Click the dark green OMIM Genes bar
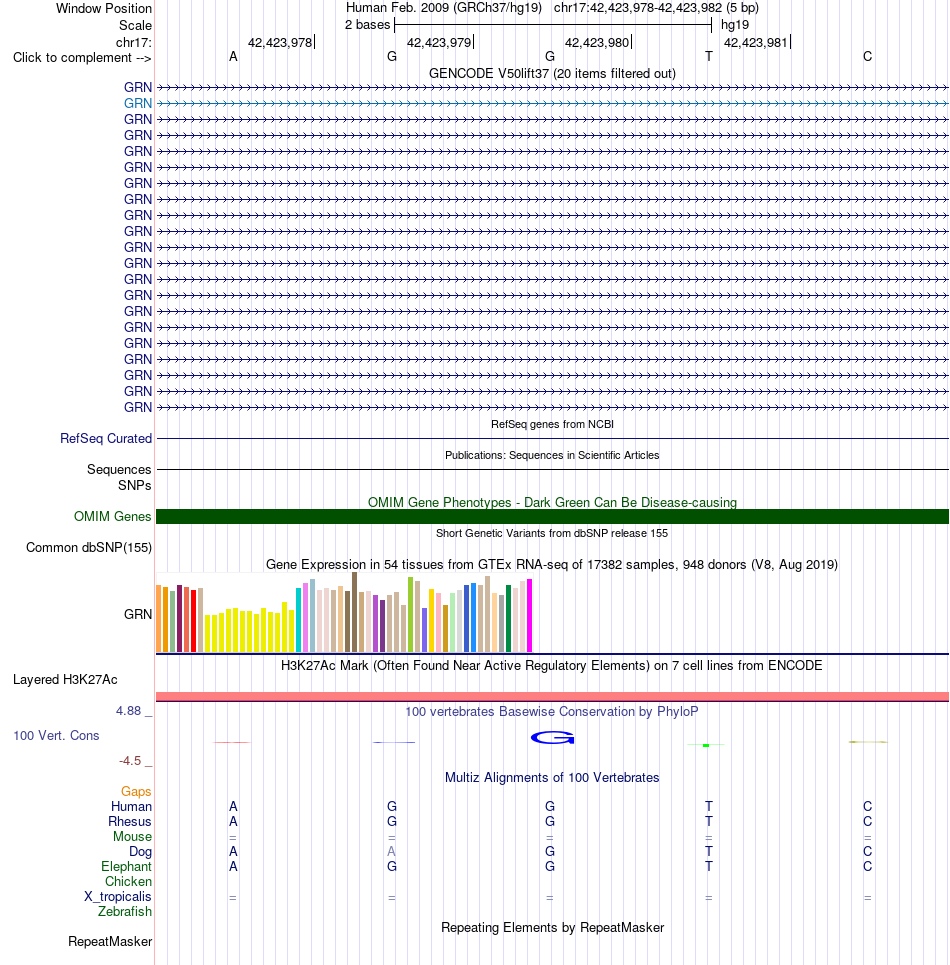 pyautogui.click(x=552, y=516)
